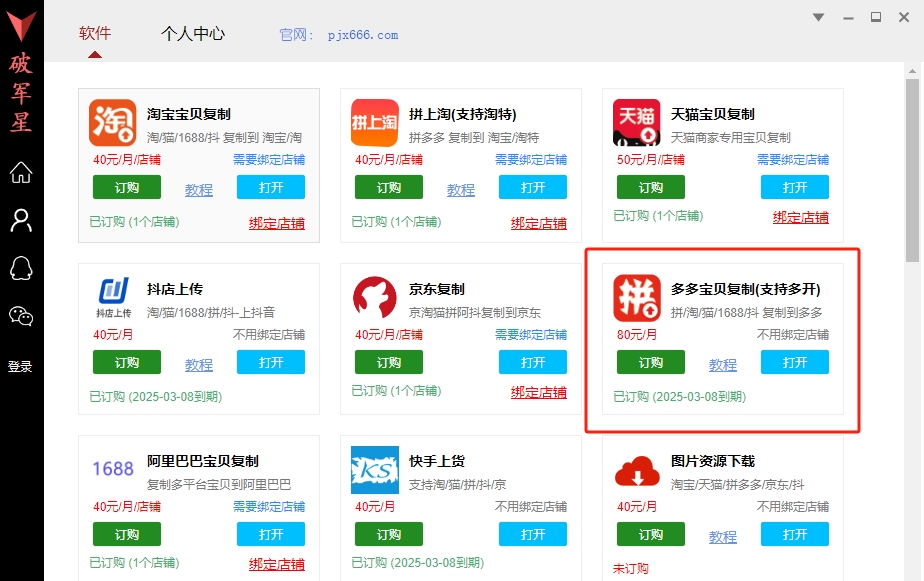Click the 京东复制 title text
This screenshot has height=581, width=924.
coord(437,289)
